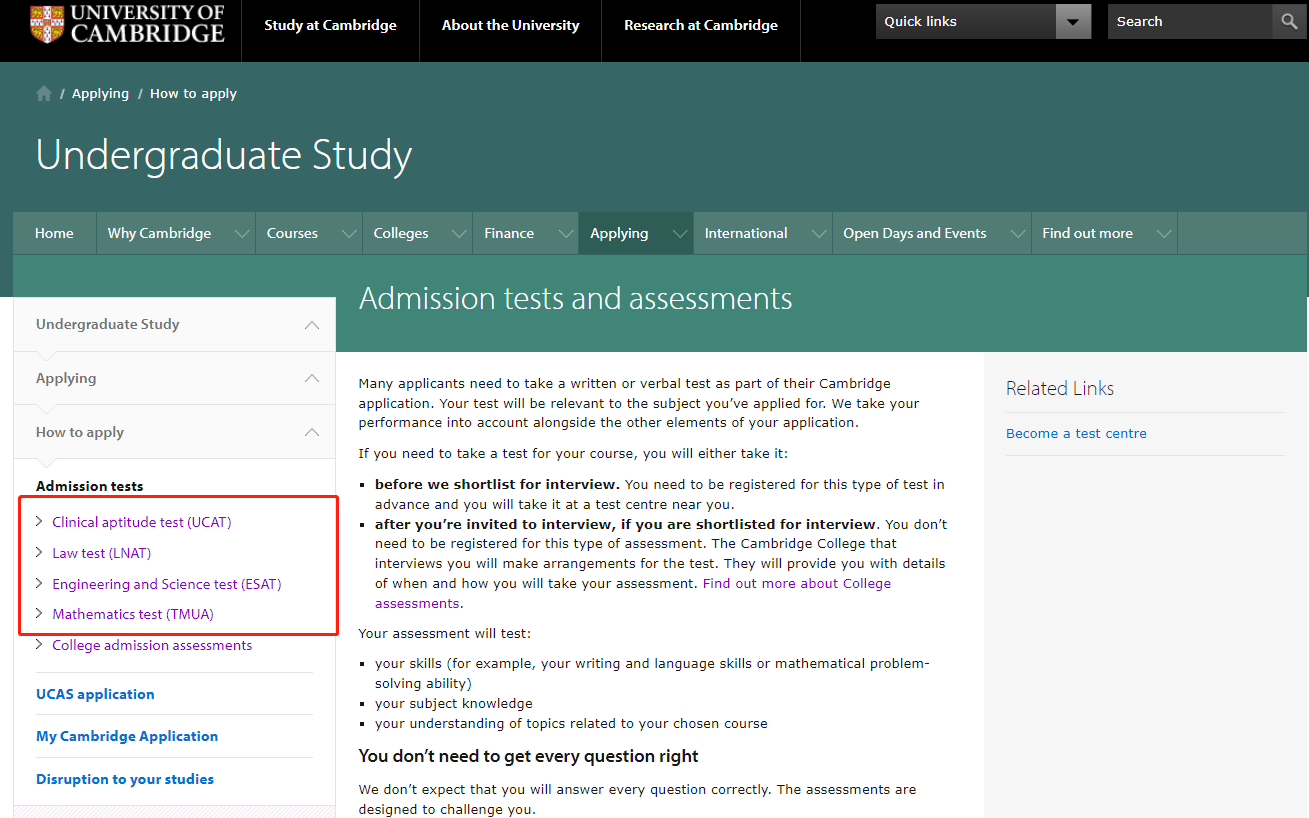Expand the International nav chevron
1309x818 pixels.
pos(818,234)
